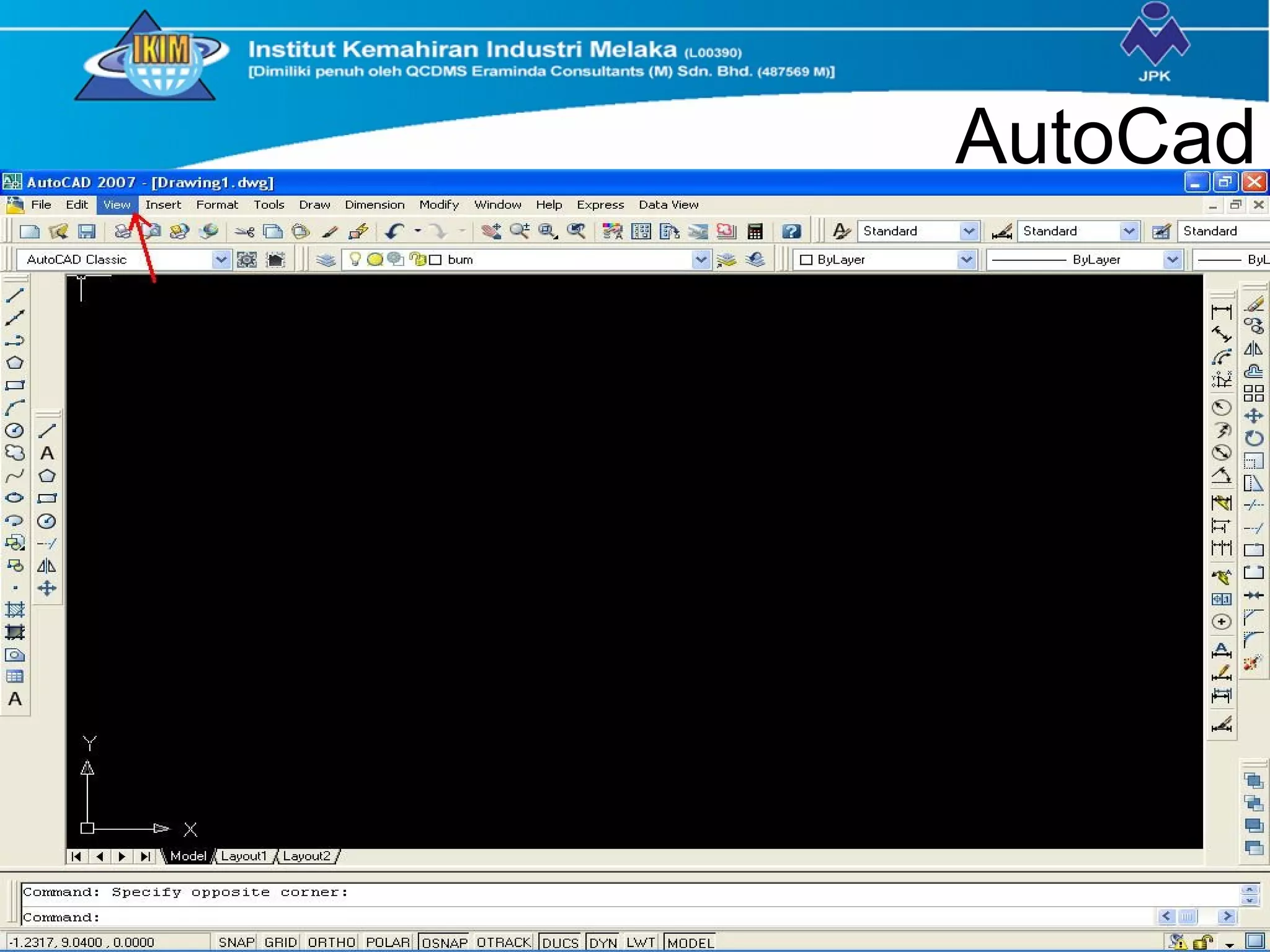Switch to the Layout1 tab

pos(244,856)
